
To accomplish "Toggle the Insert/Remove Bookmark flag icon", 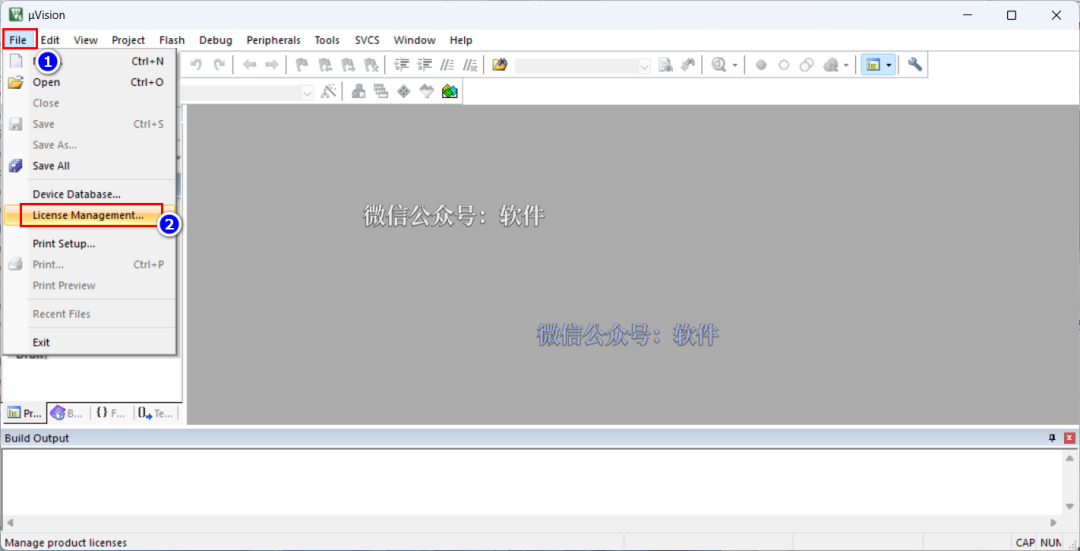I will point(301,65).
